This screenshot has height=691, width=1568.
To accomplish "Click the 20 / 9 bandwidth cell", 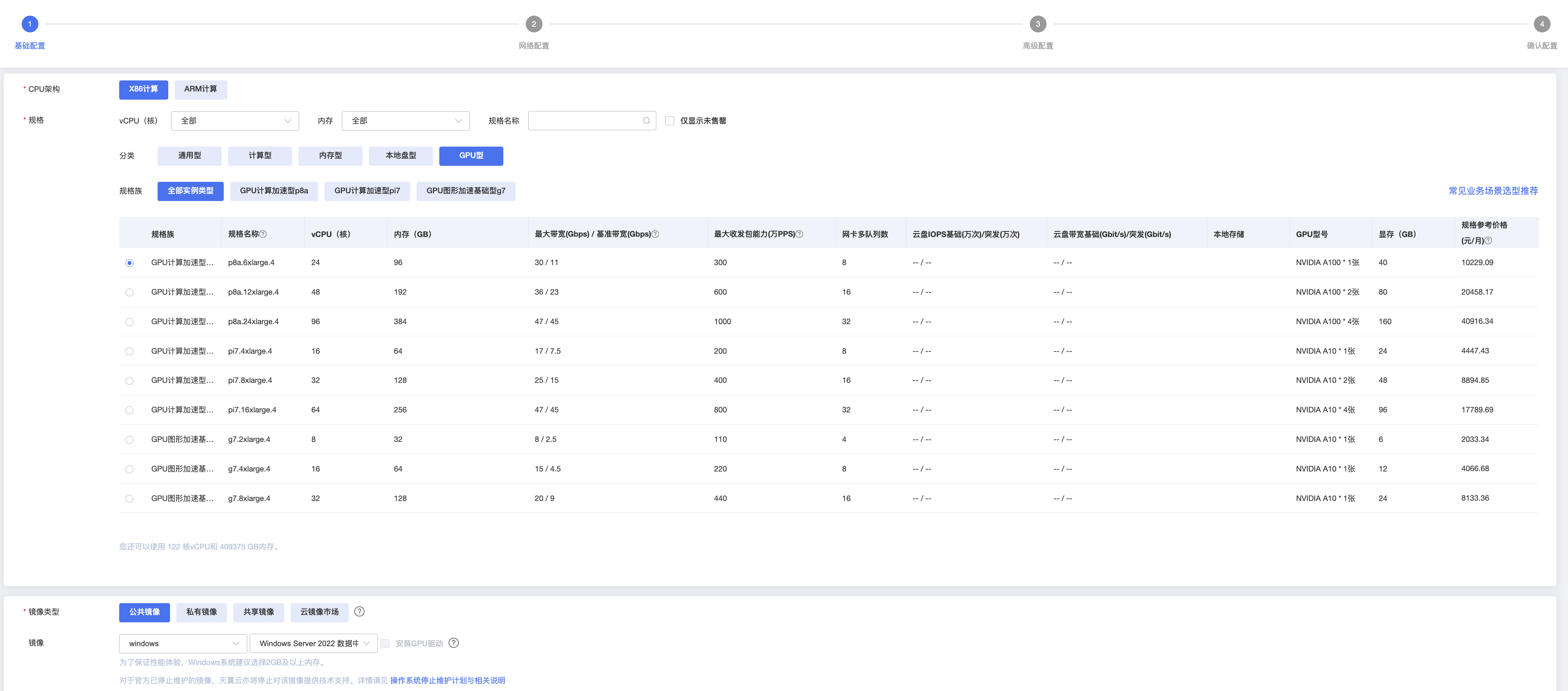I will [544, 499].
